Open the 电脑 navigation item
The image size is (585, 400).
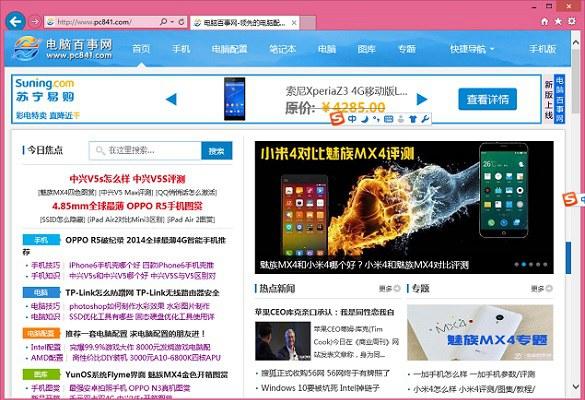327,49
